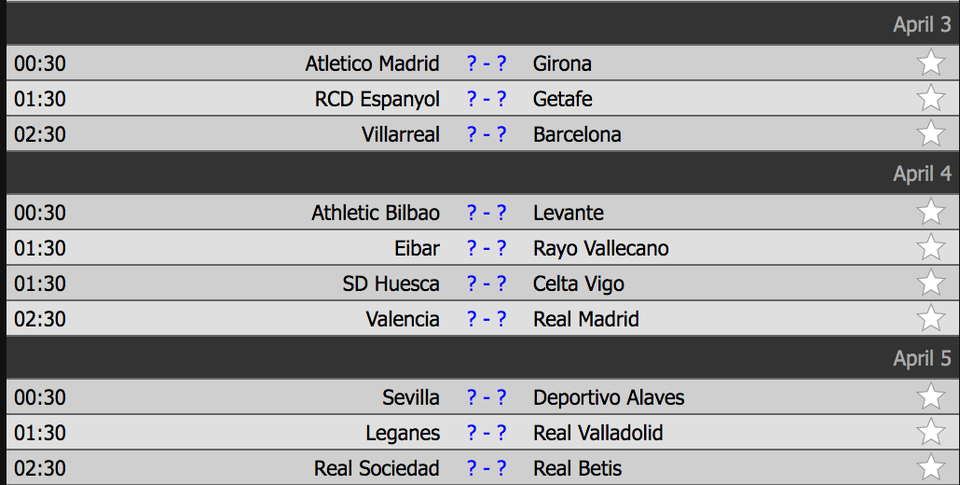This screenshot has width=960, height=485.
Task: Select the Real Betis team name
Action: point(577,468)
